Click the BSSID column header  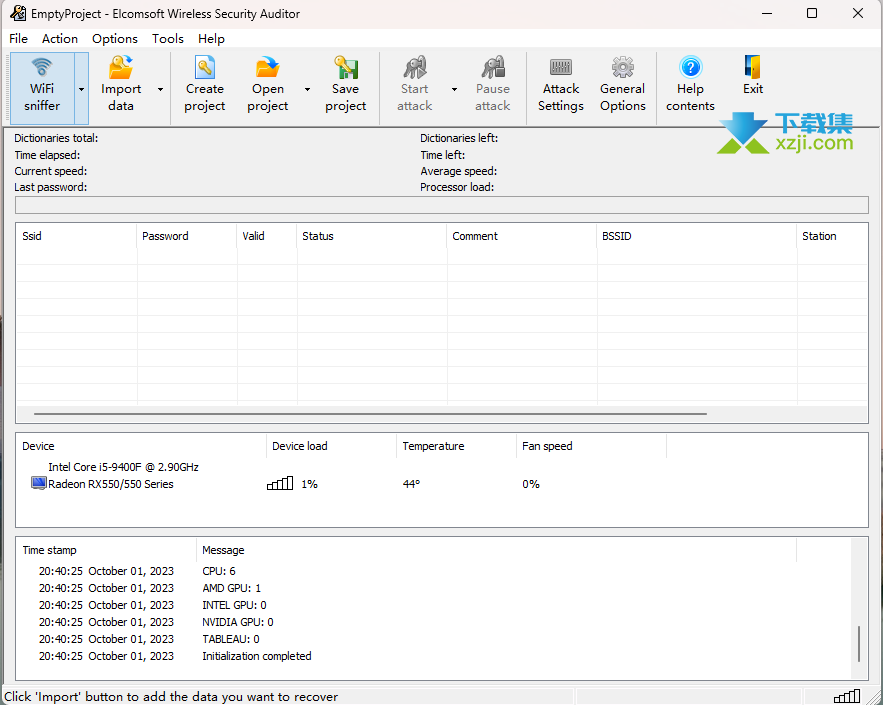[697, 236]
